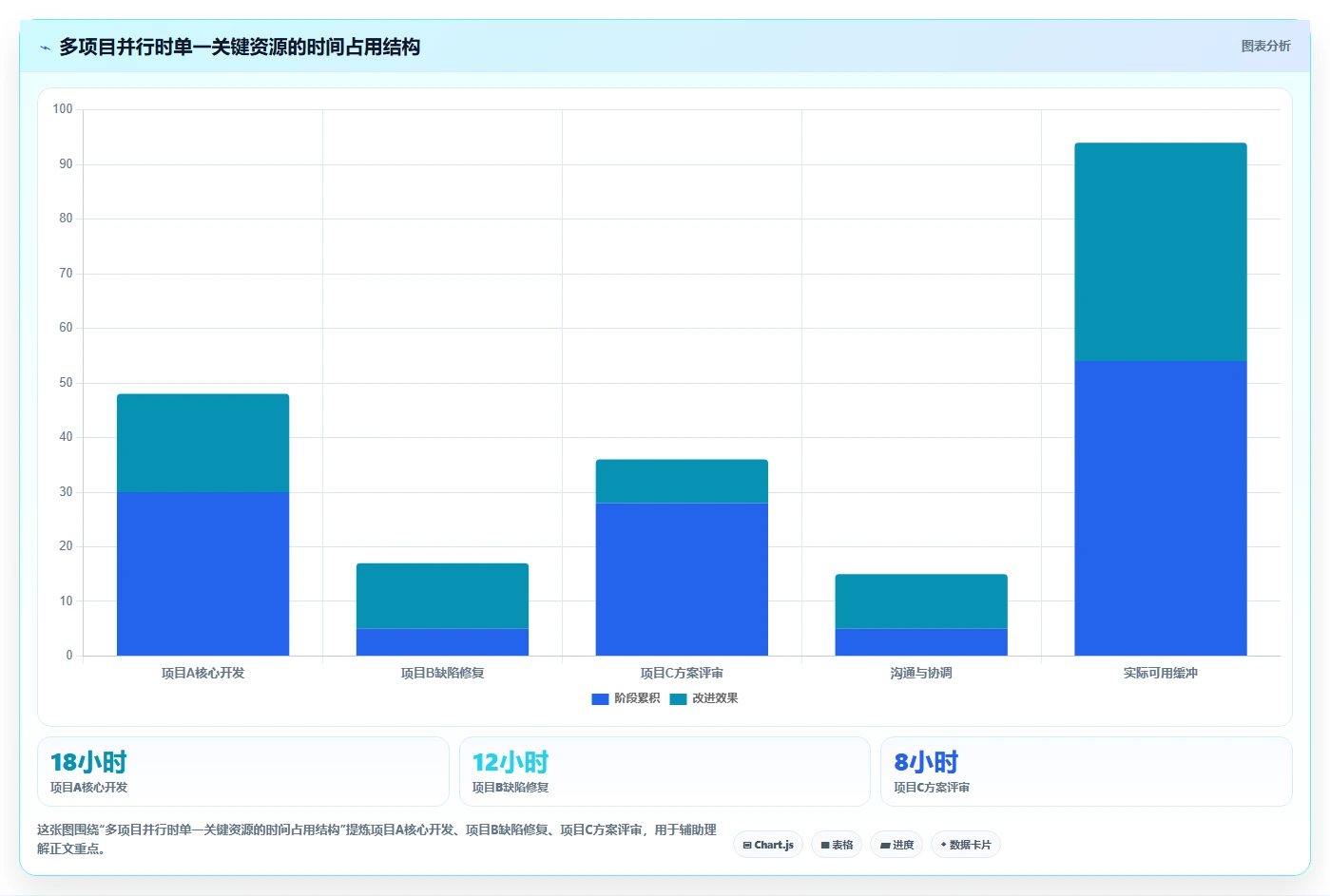Click the description paragraph starting with 这张图围绕
Image resolution: width=1330 pixels, height=896 pixels.
[x=377, y=839]
